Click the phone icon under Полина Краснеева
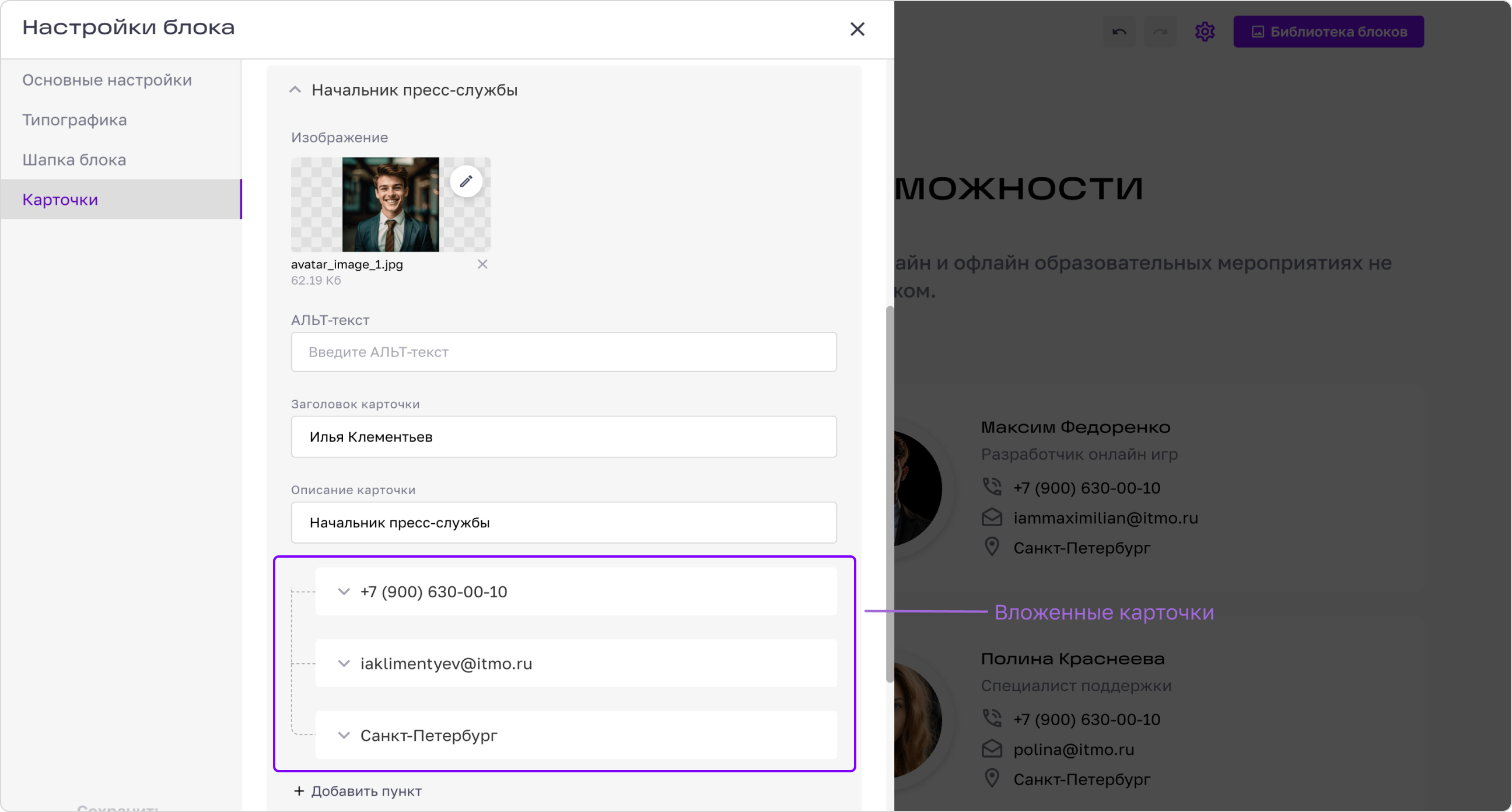Screen dimensions: 1512x812 click(992, 718)
